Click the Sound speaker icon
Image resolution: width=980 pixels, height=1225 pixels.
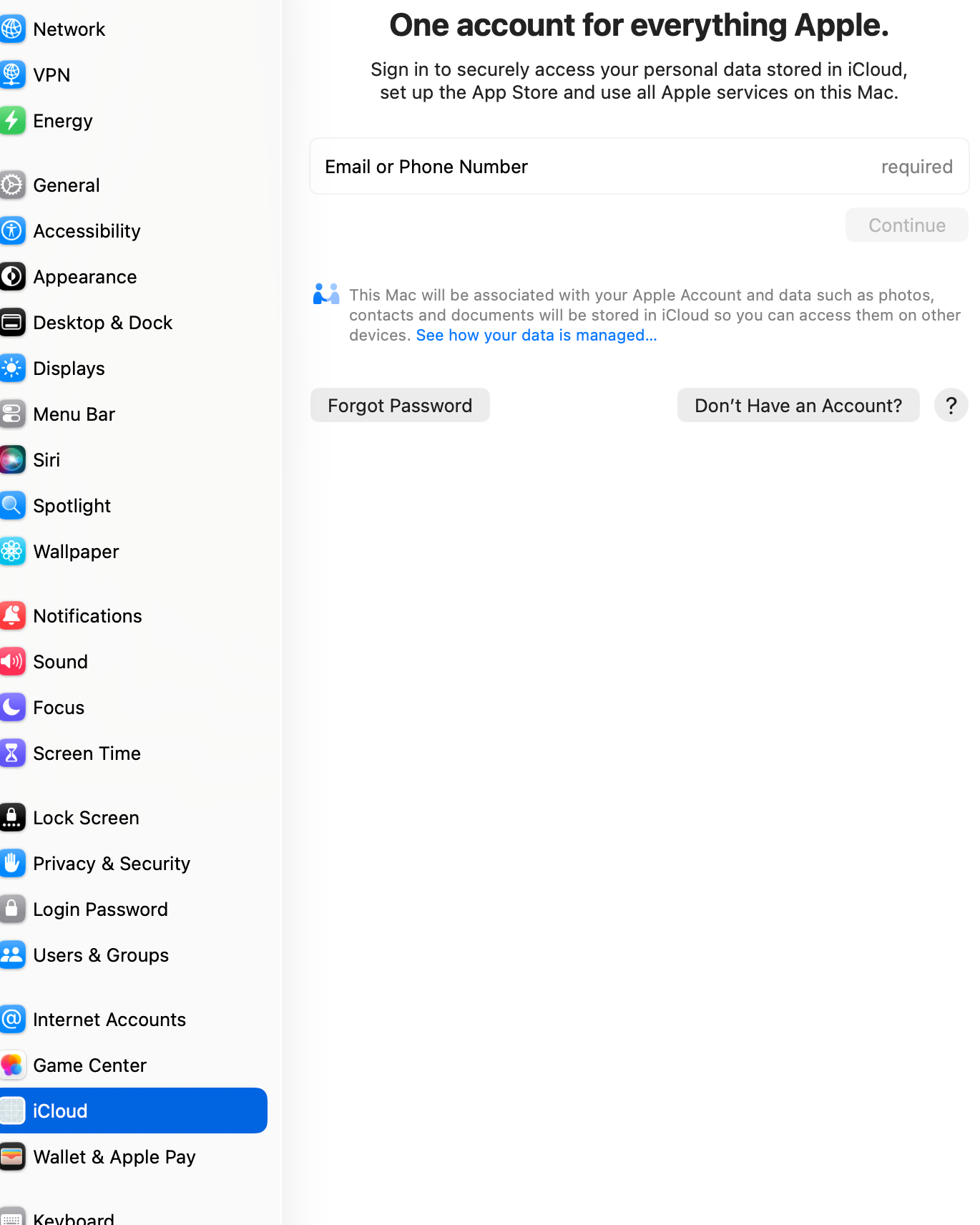[12, 661]
